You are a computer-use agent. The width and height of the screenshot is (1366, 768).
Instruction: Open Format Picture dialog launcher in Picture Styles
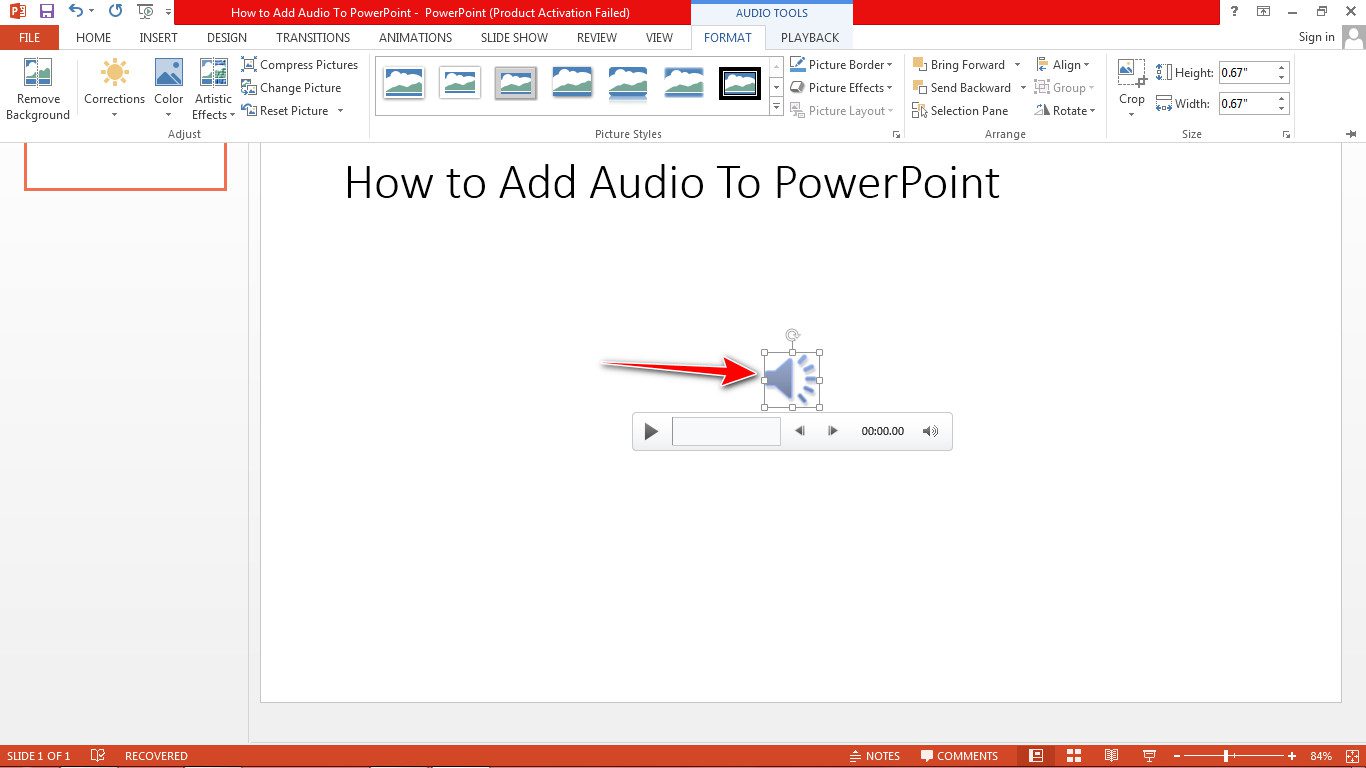click(x=897, y=134)
